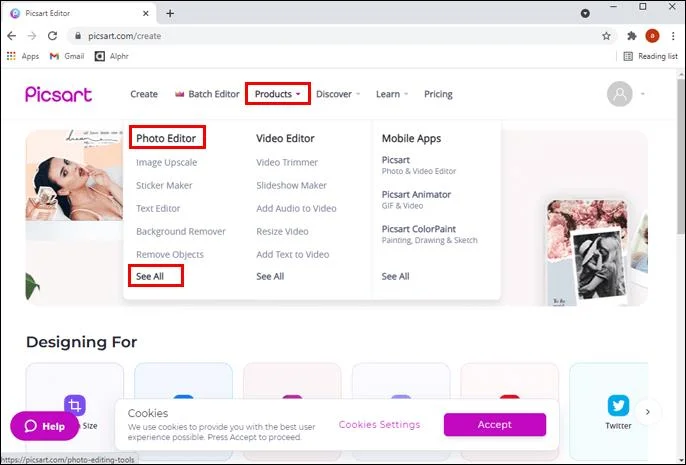Open the Alphr bookmark

[112, 56]
